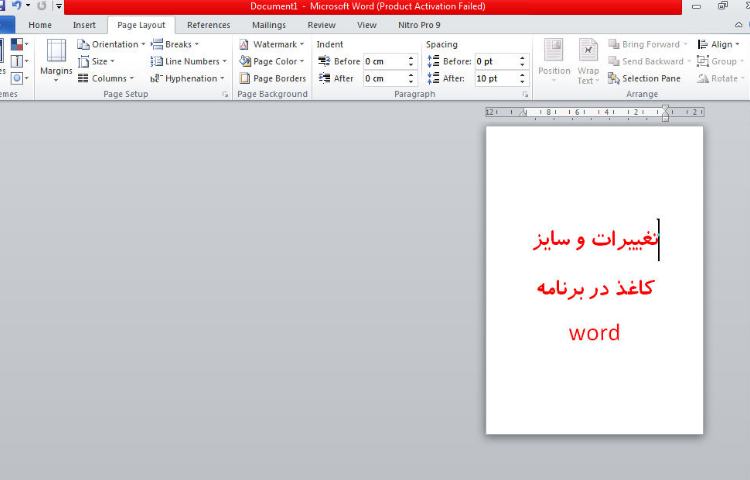
Task: Click the Indent Before value field
Action: point(385,61)
